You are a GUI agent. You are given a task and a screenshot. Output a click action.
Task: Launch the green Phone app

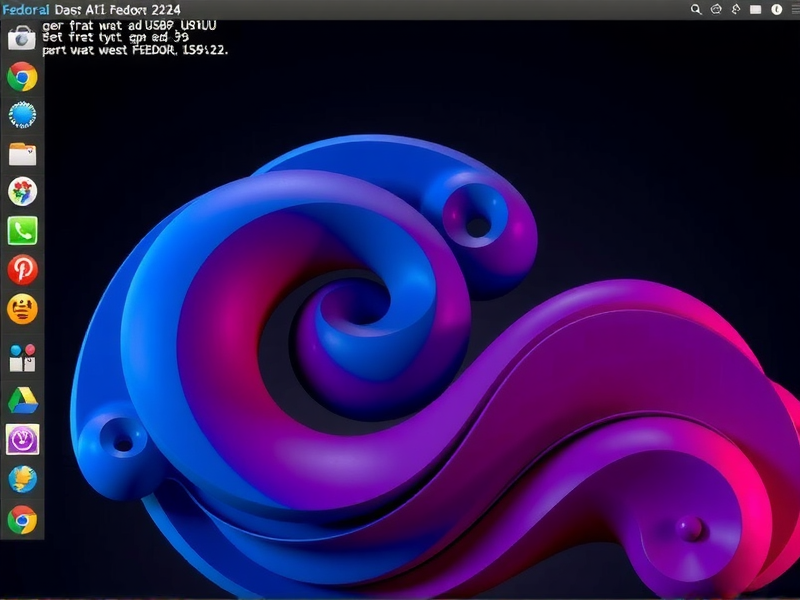click(x=20, y=230)
